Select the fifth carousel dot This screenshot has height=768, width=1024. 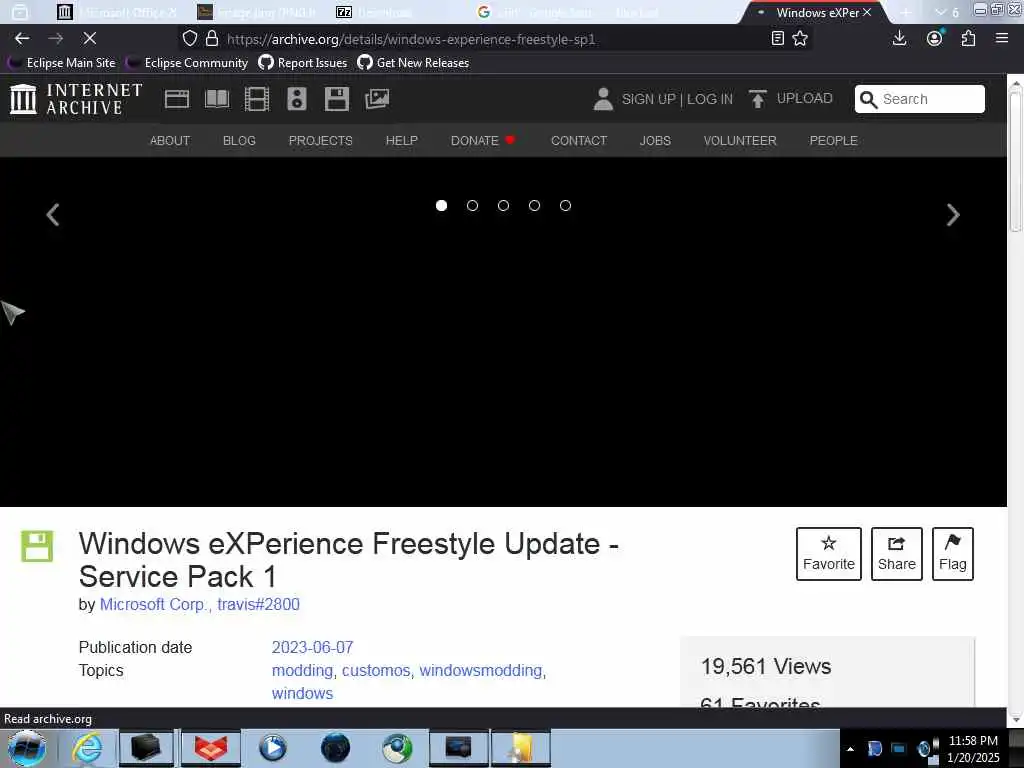(566, 206)
